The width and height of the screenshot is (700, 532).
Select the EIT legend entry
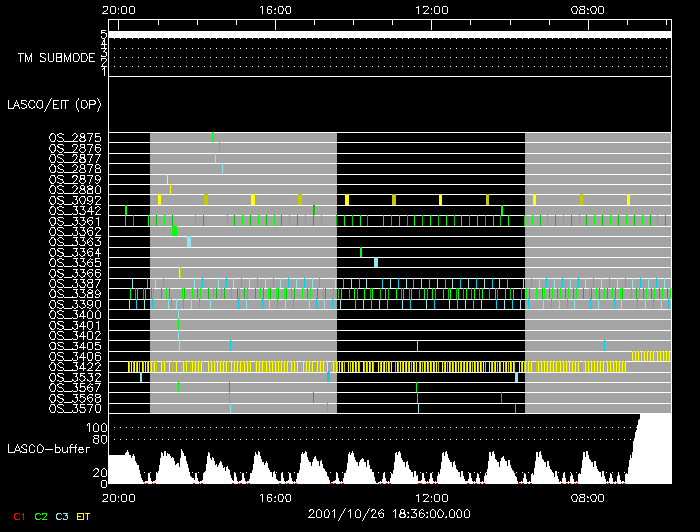click(84, 516)
